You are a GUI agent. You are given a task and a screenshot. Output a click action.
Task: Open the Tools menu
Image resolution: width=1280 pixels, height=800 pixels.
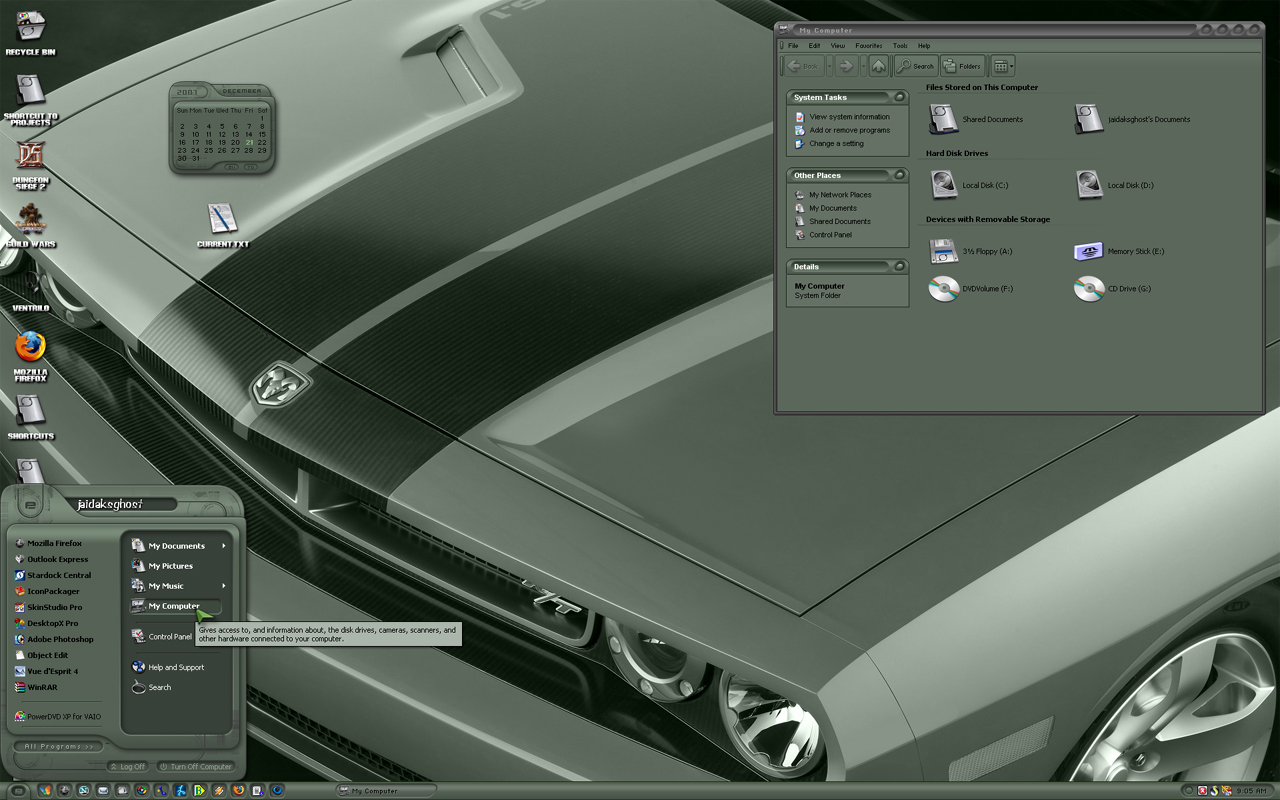pos(900,45)
